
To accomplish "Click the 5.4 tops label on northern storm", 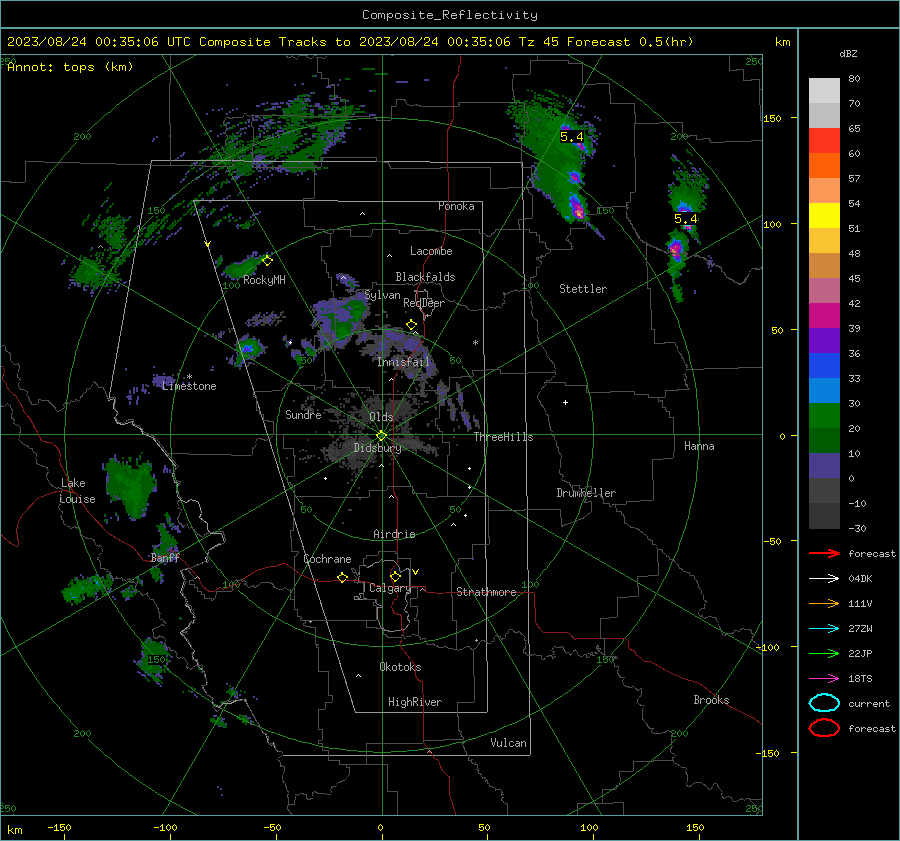I will coord(572,137).
